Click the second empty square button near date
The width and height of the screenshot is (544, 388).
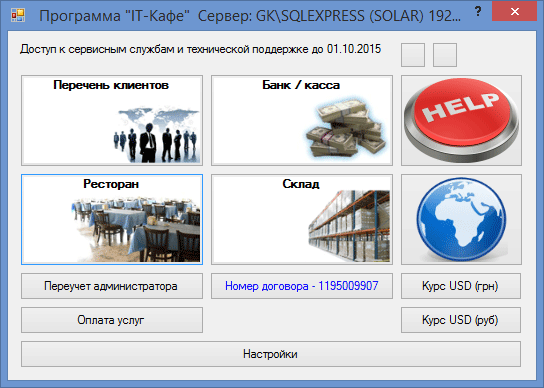(x=445, y=55)
